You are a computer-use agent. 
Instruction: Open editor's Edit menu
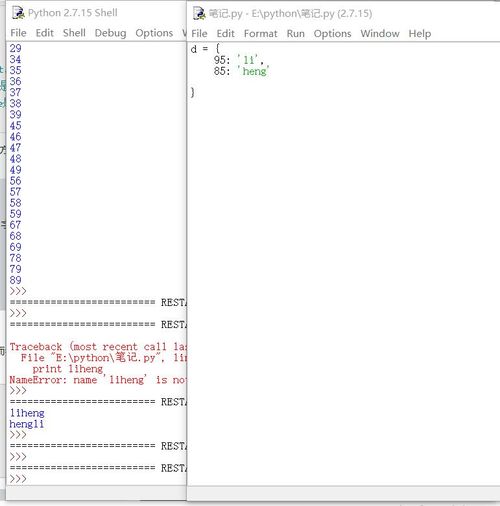[226, 34]
